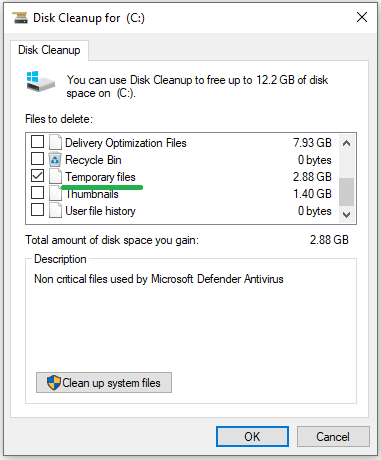Click the 1.40 GB size value
The width and height of the screenshot is (381, 460).
click(312, 194)
